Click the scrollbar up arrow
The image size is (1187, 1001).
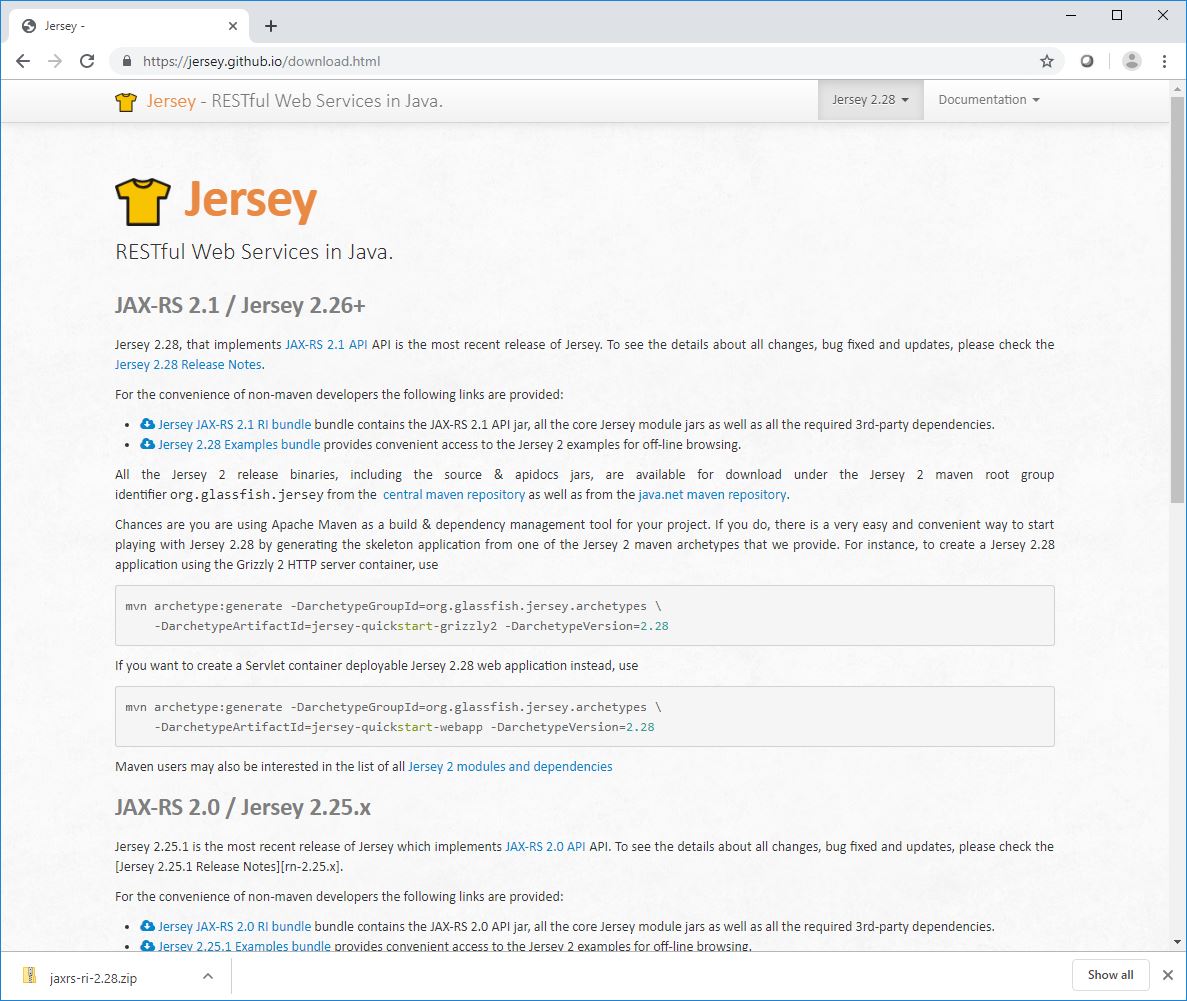[x=1176, y=89]
